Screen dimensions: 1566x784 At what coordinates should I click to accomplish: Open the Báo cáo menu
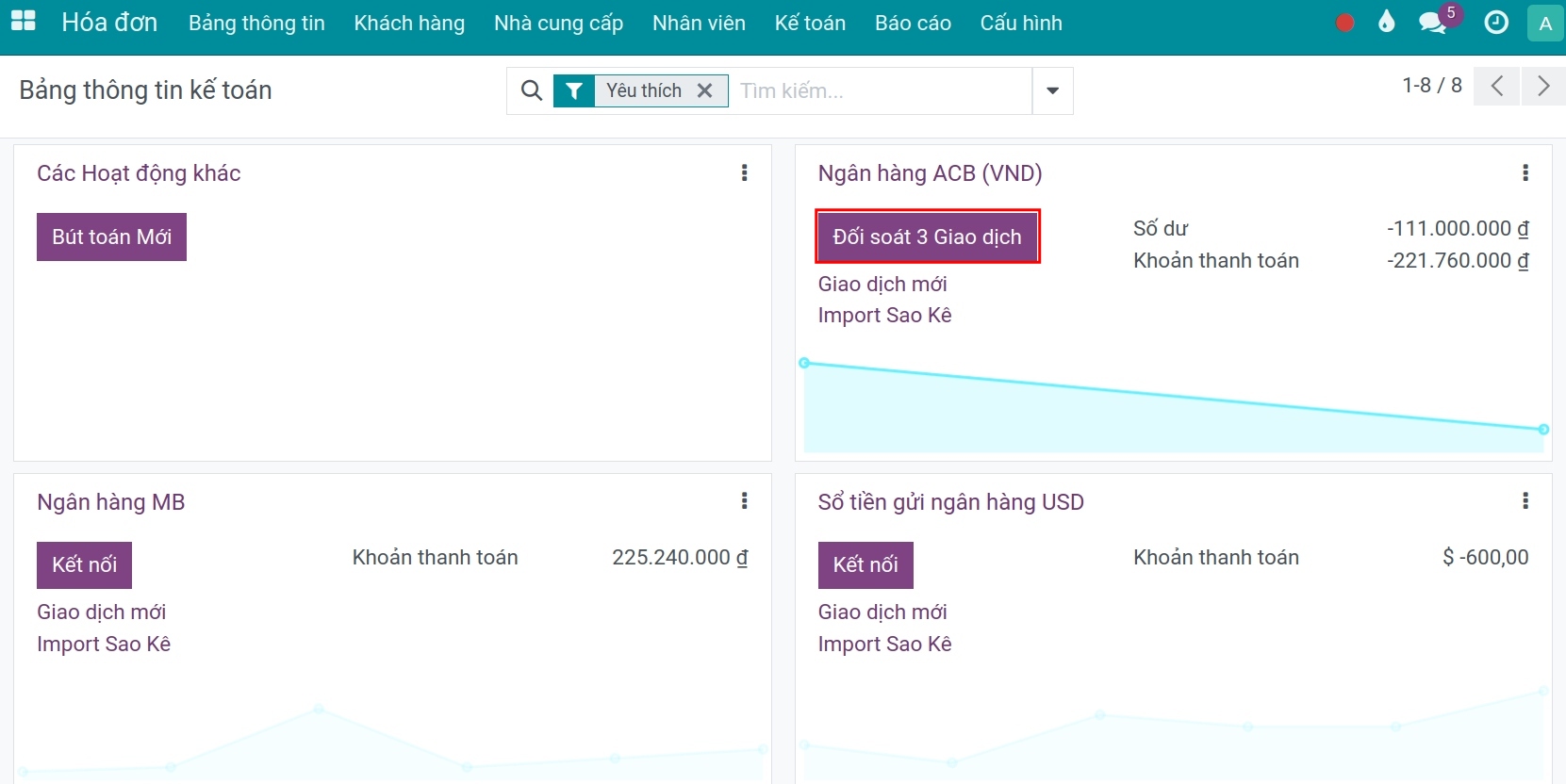913,23
